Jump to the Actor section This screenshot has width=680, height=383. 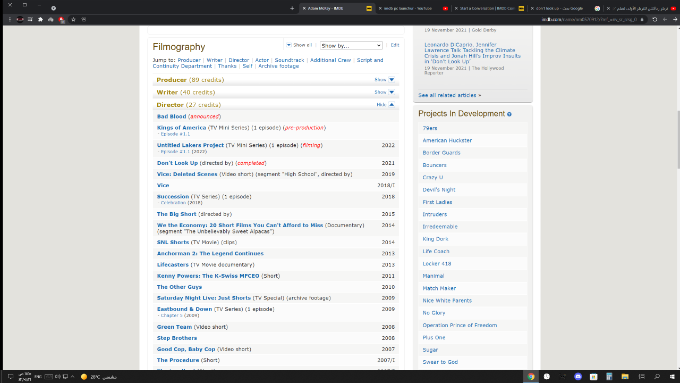[262, 60]
